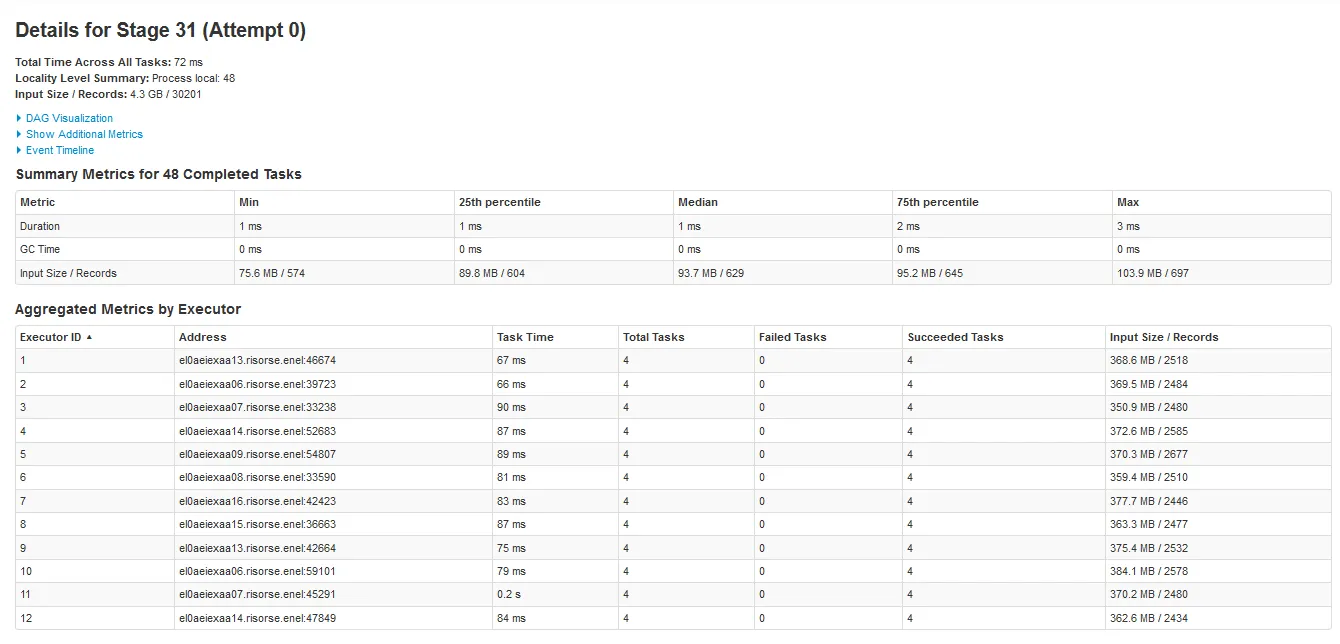Image resolution: width=1340 pixels, height=644 pixels.
Task: Sort by Succeeded Tasks column header
Action: click(x=955, y=337)
